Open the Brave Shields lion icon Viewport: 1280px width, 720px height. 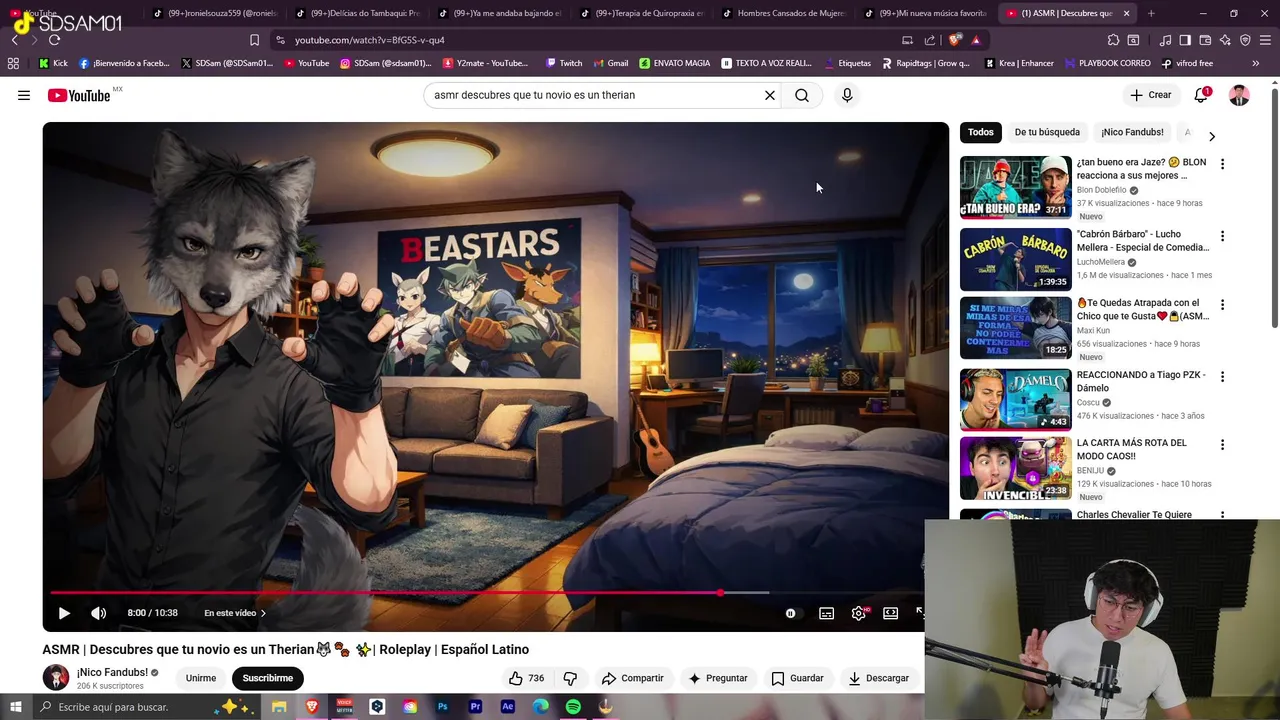click(955, 40)
